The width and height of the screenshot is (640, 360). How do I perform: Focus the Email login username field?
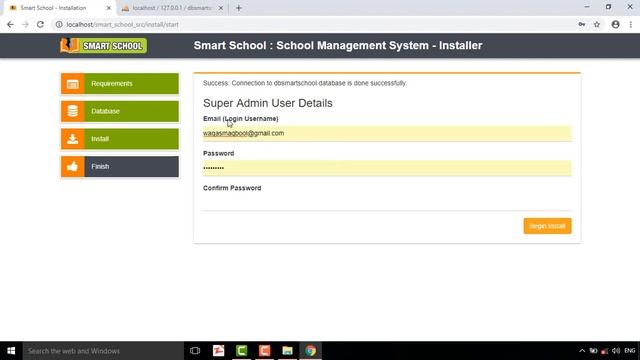pyautogui.click(x=387, y=133)
